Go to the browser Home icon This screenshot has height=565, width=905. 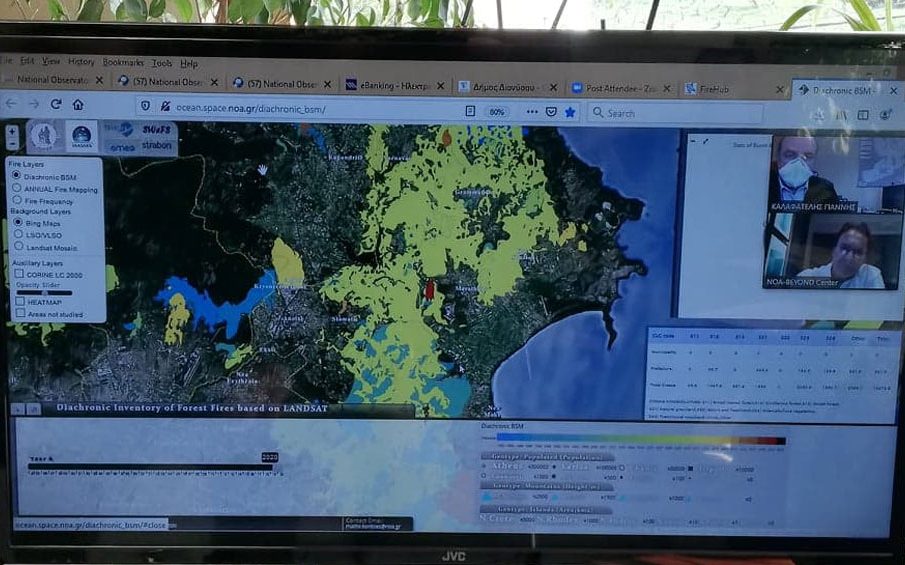(78, 104)
